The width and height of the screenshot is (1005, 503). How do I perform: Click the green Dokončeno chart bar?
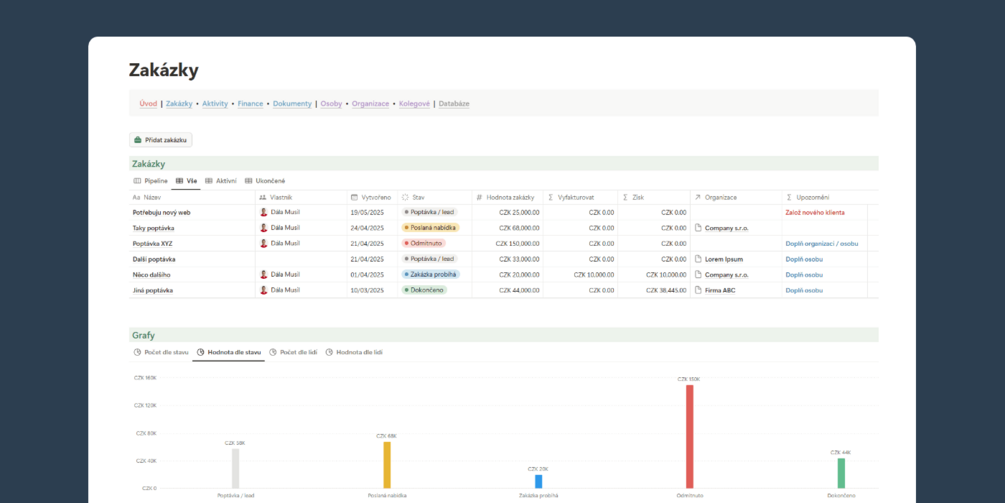tap(841, 473)
